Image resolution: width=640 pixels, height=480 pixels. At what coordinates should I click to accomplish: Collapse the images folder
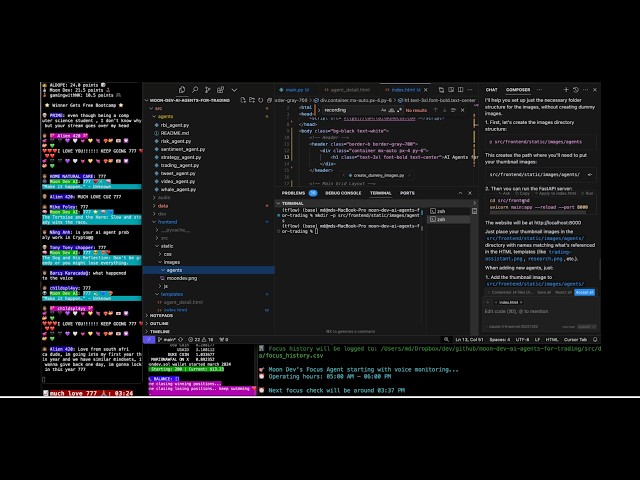[171, 262]
